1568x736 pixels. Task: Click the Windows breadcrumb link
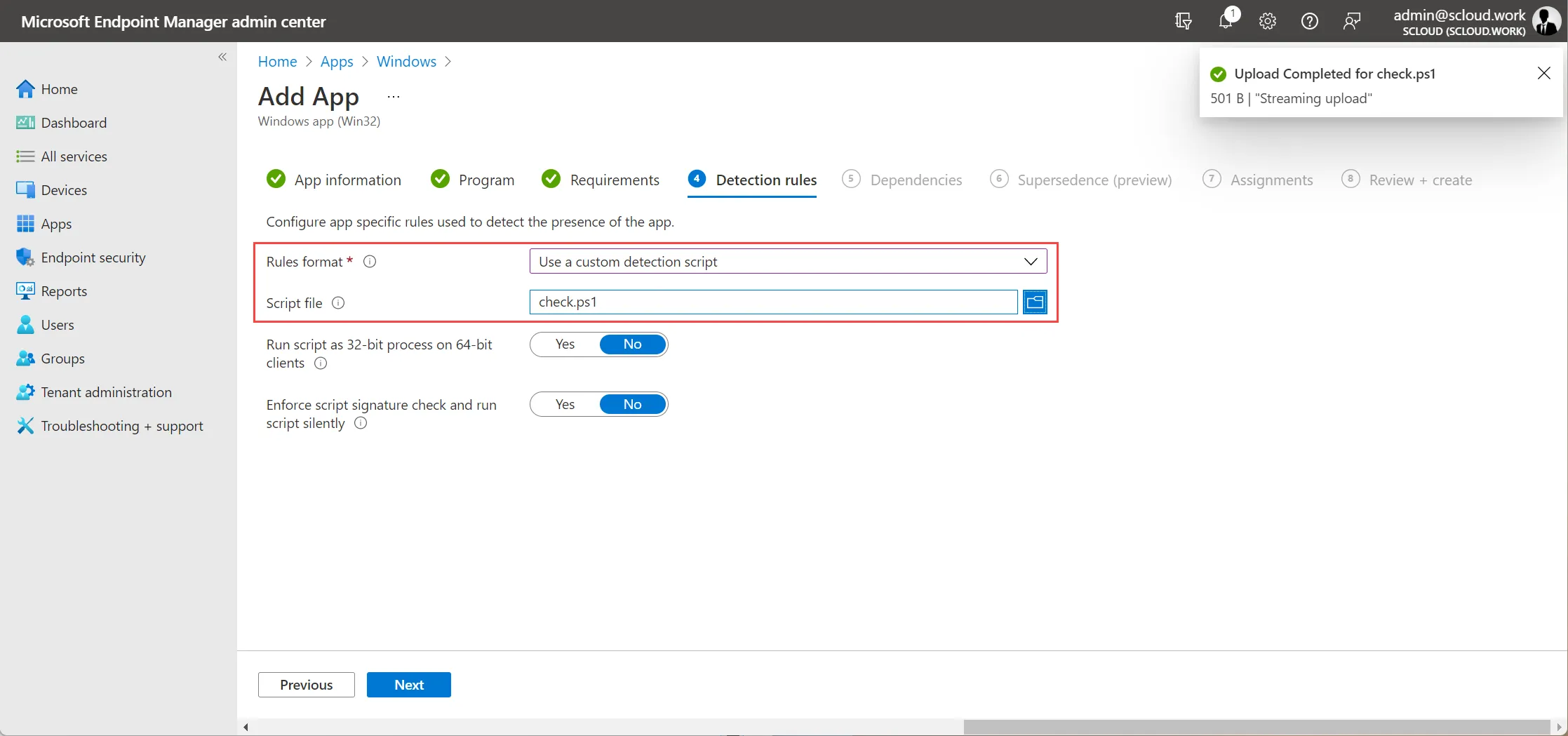coord(407,62)
